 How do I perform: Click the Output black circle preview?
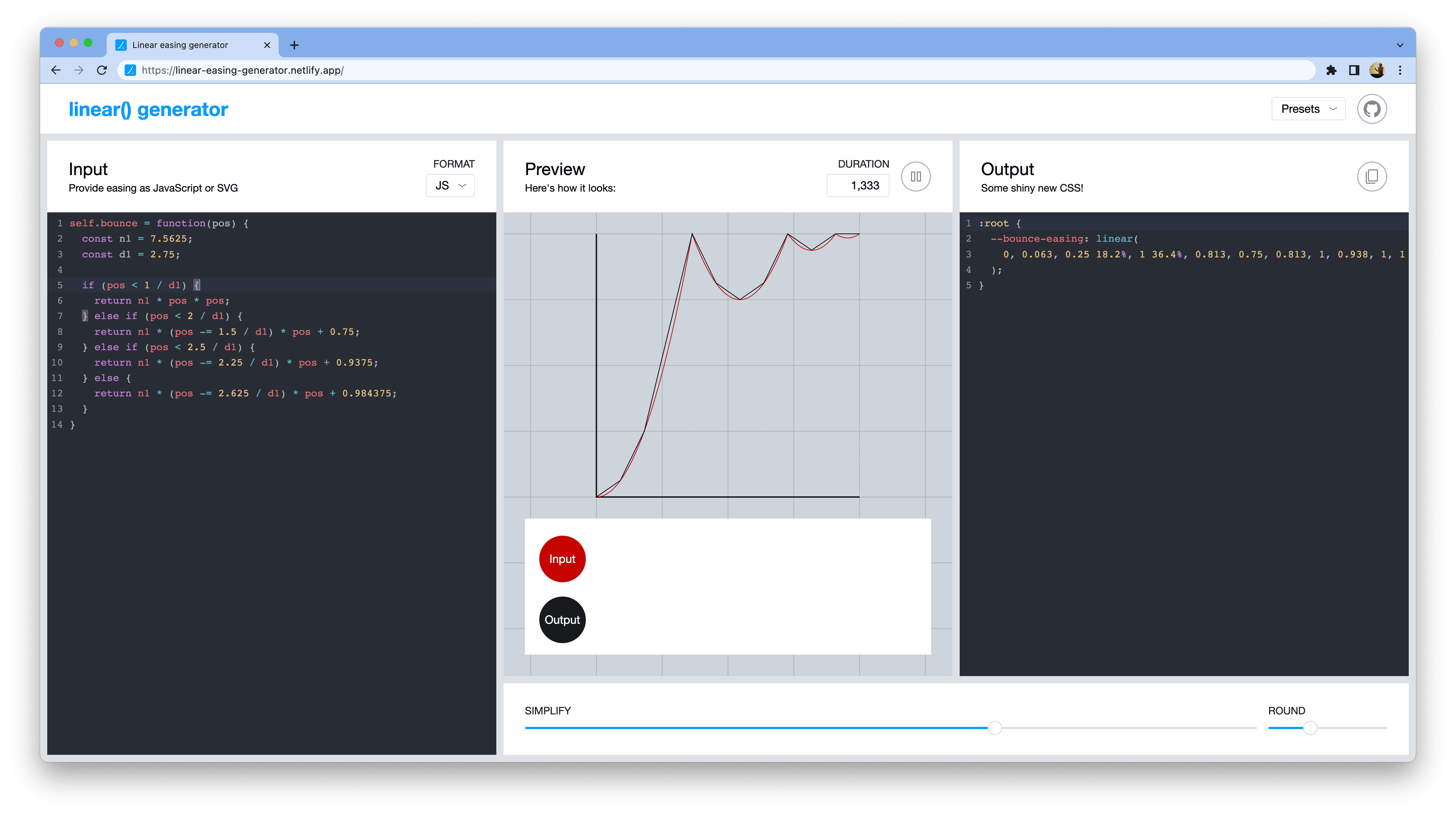pyautogui.click(x=561, y=619)
